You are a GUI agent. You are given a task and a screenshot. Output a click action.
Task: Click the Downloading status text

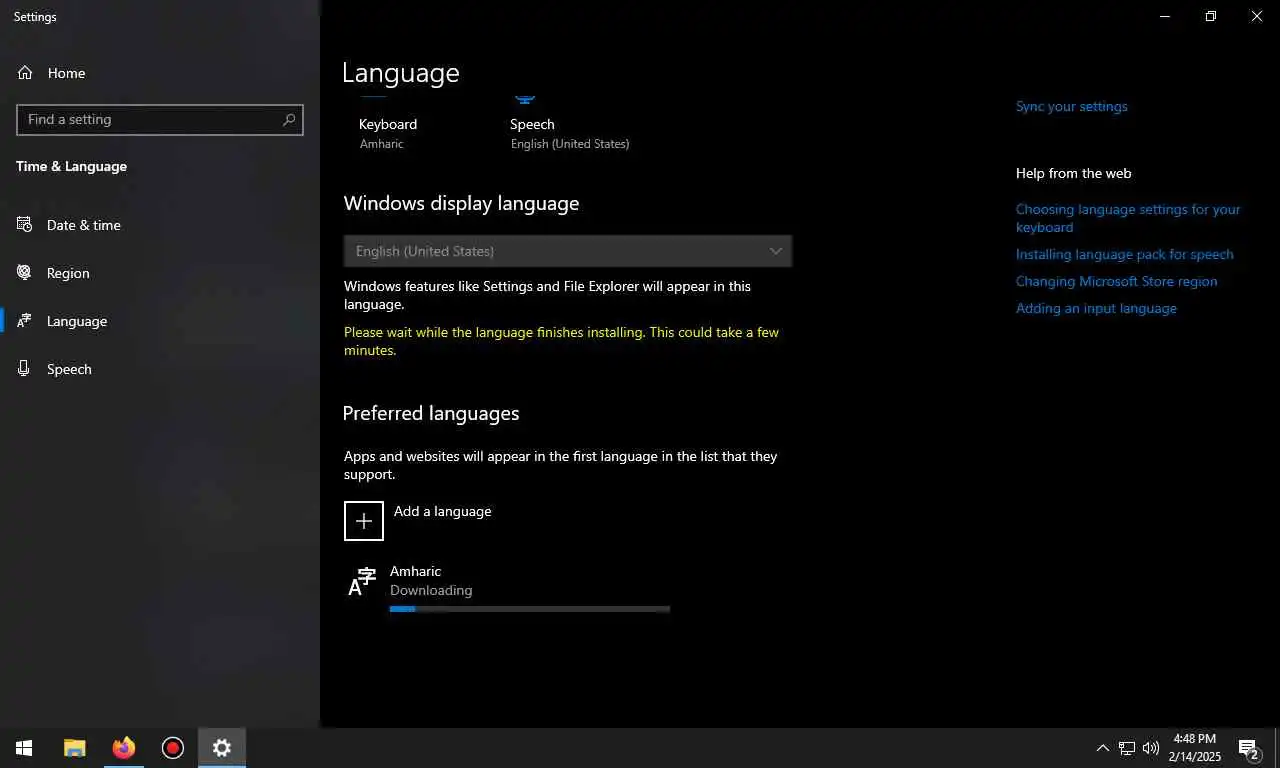tap(431, 590)
